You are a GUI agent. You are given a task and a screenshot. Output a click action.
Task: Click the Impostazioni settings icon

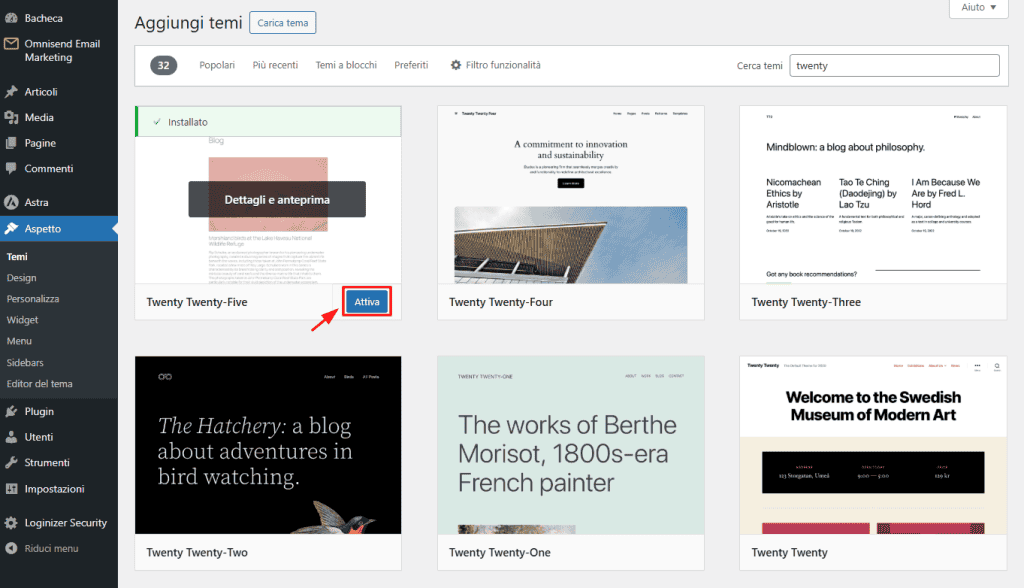(x=11, y=489)
